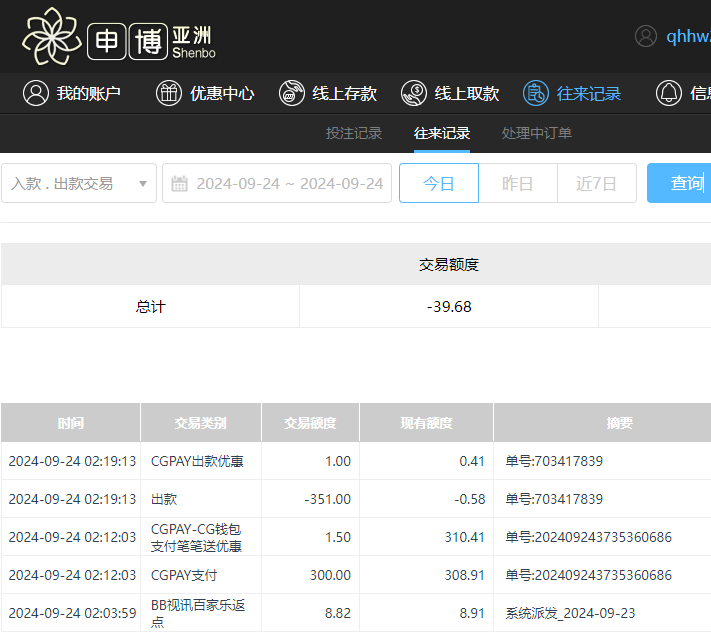Select the 今日 date filter

[x=438, y=183]
